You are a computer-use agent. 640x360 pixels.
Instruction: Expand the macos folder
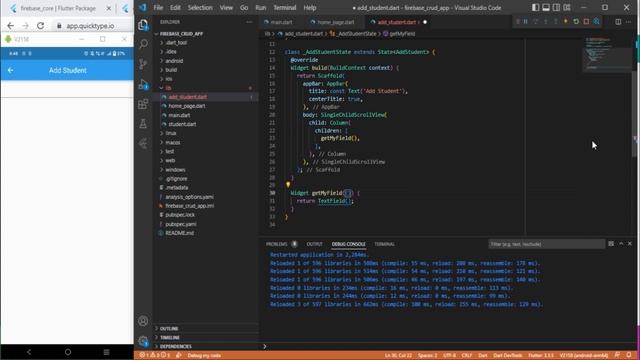173,142
